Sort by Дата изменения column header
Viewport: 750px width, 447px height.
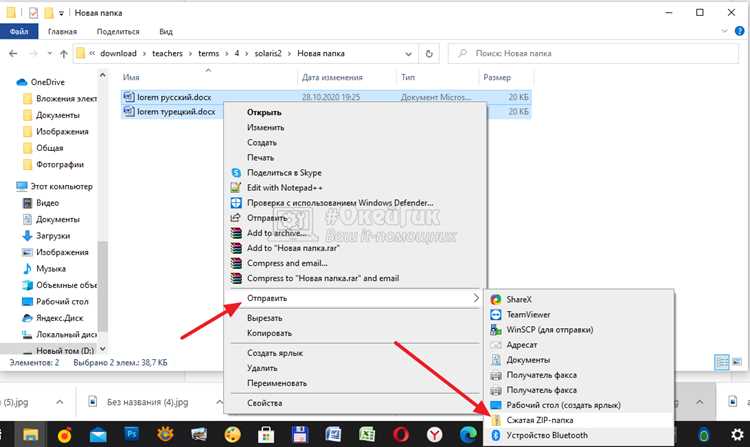332,77
